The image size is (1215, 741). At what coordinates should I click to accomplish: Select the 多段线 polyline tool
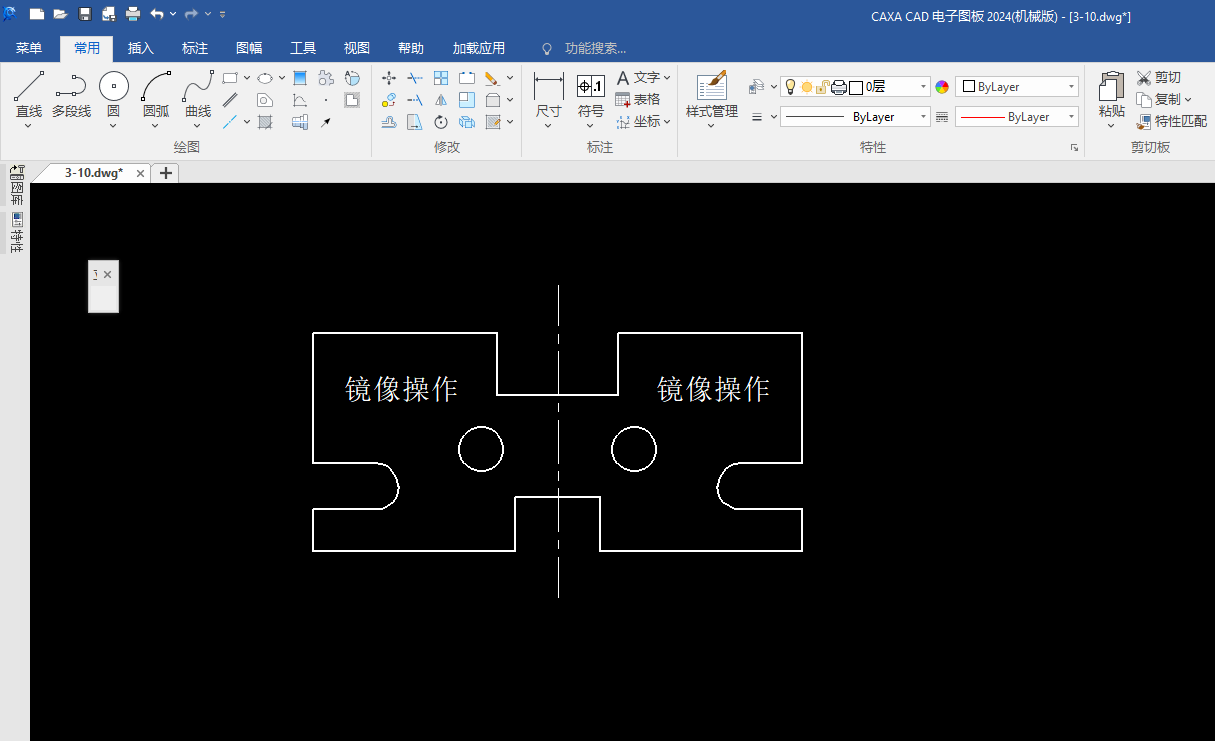tap(71, 94)
